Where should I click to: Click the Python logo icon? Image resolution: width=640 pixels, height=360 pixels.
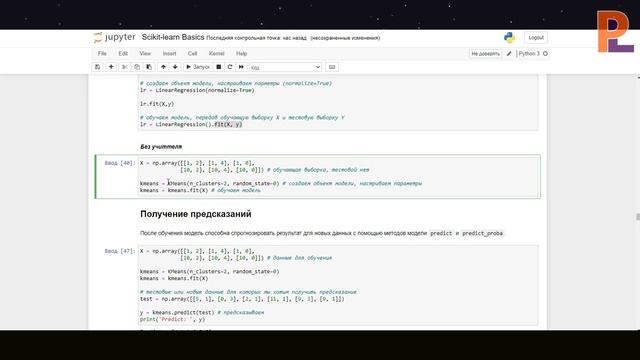coord(509,38)
